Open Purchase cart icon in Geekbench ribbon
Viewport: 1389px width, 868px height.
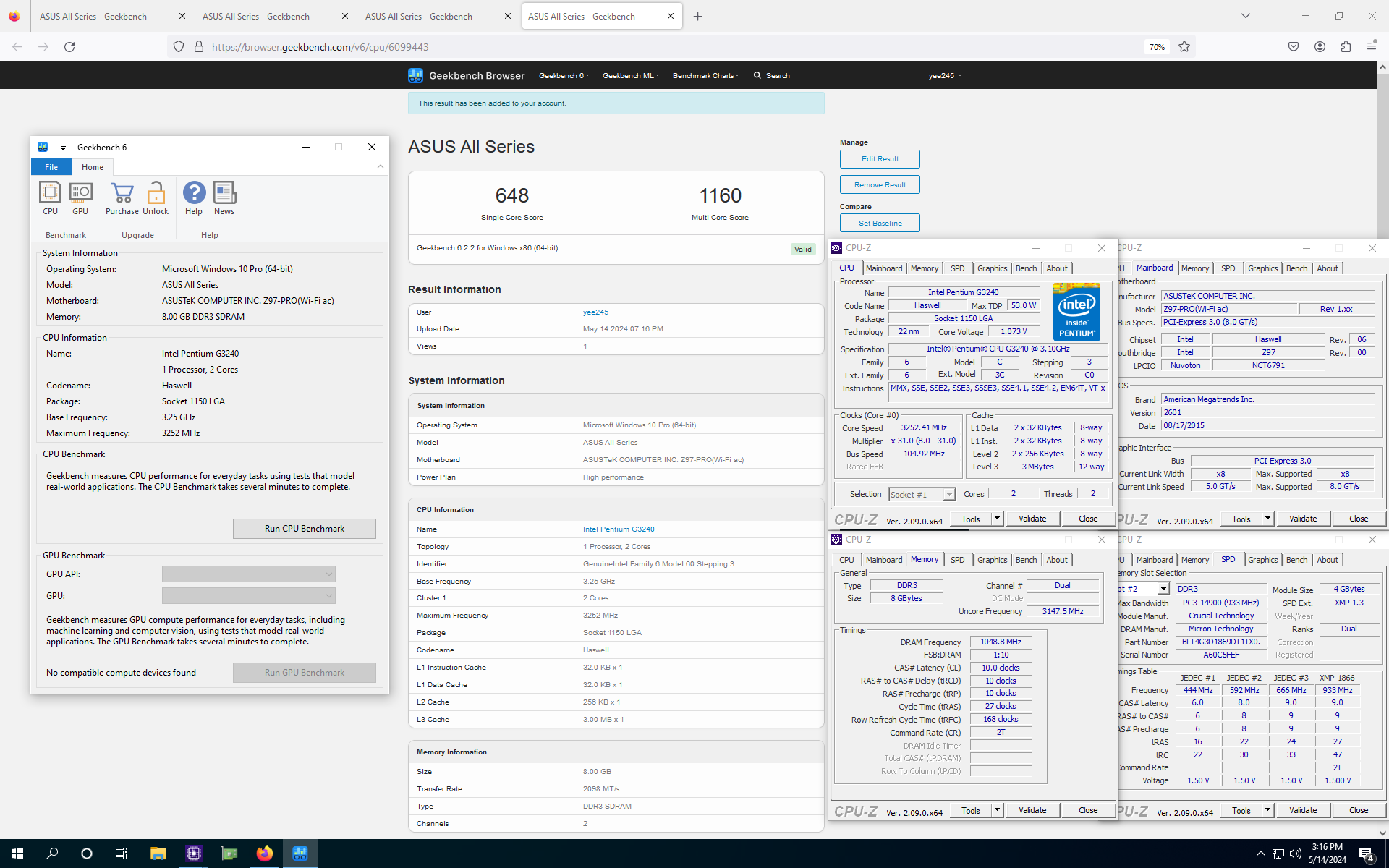[x=122, y=198]
